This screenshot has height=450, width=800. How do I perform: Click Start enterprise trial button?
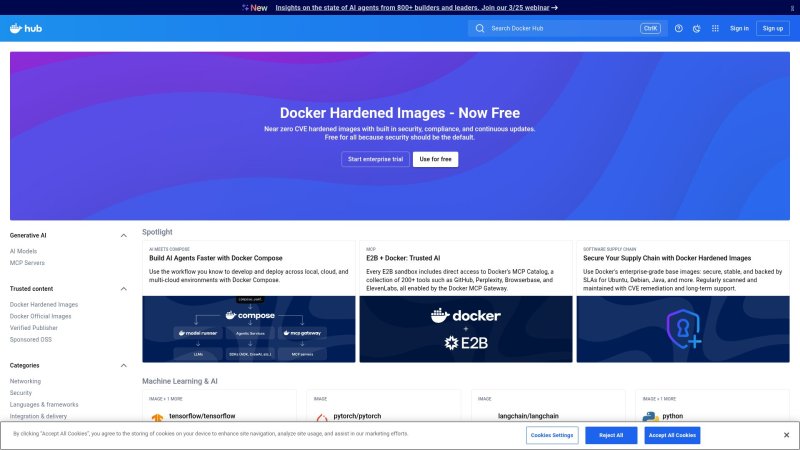(376, 159)
